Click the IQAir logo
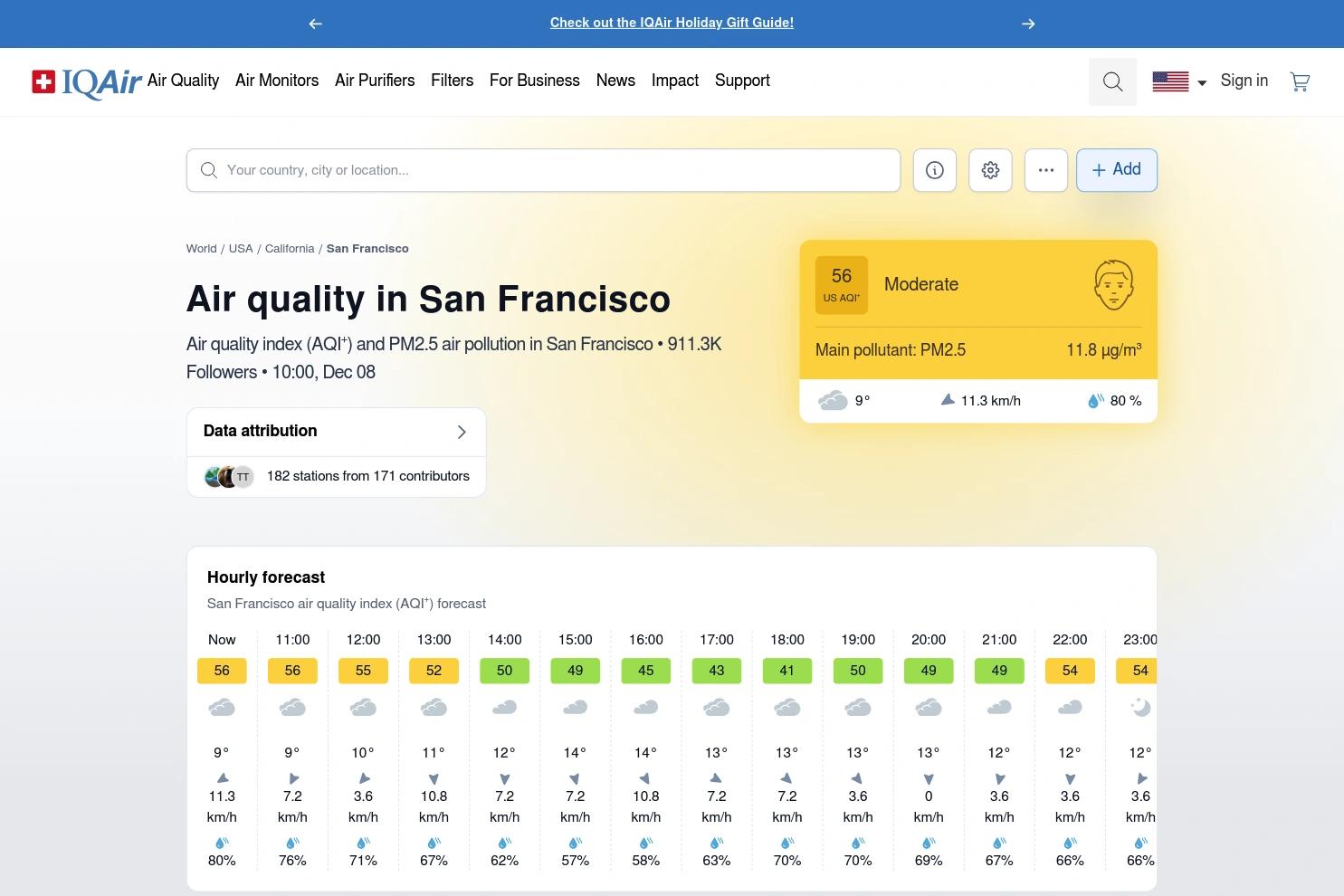This screenshot has height=896, width=1344. [x=86, y=81]
